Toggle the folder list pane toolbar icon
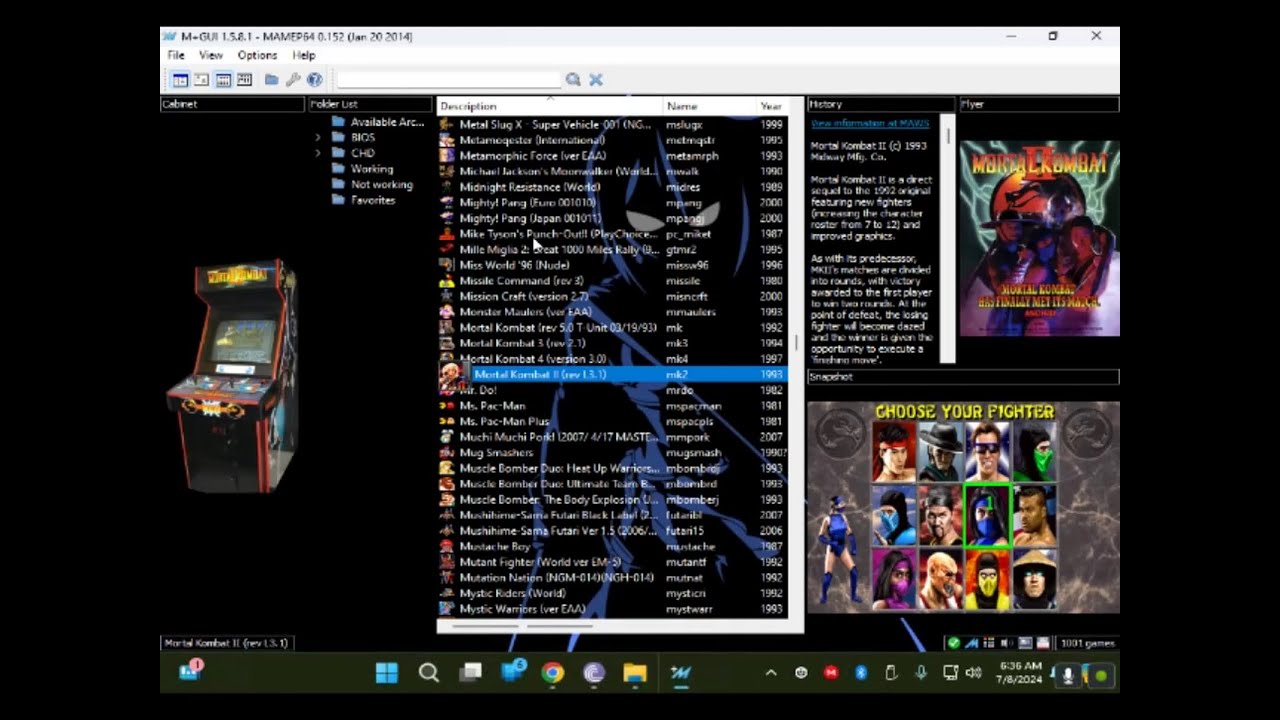 [x=180, y=80]
